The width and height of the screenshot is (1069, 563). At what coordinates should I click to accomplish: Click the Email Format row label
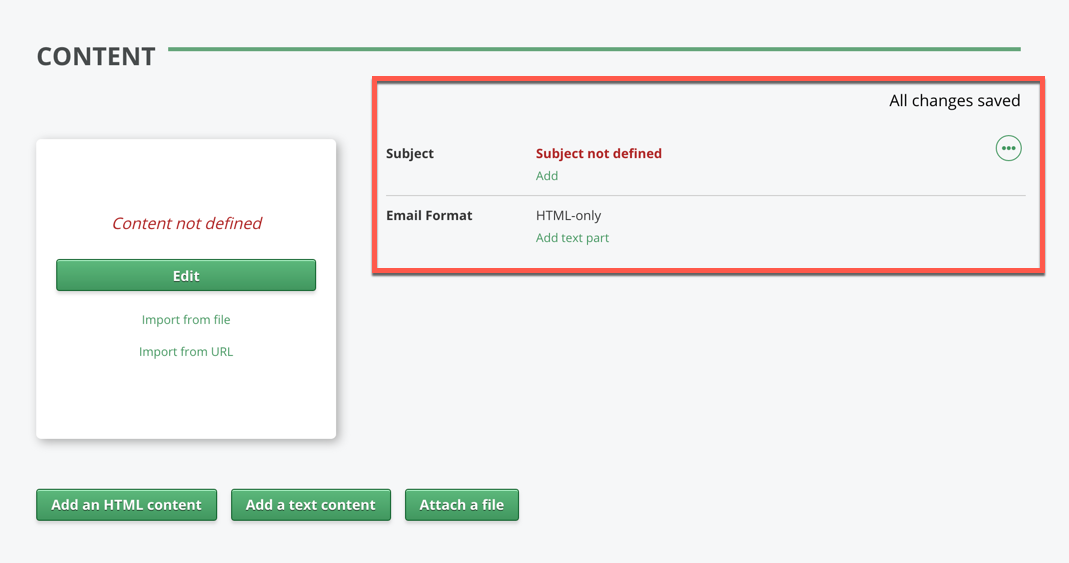point(429,216)
